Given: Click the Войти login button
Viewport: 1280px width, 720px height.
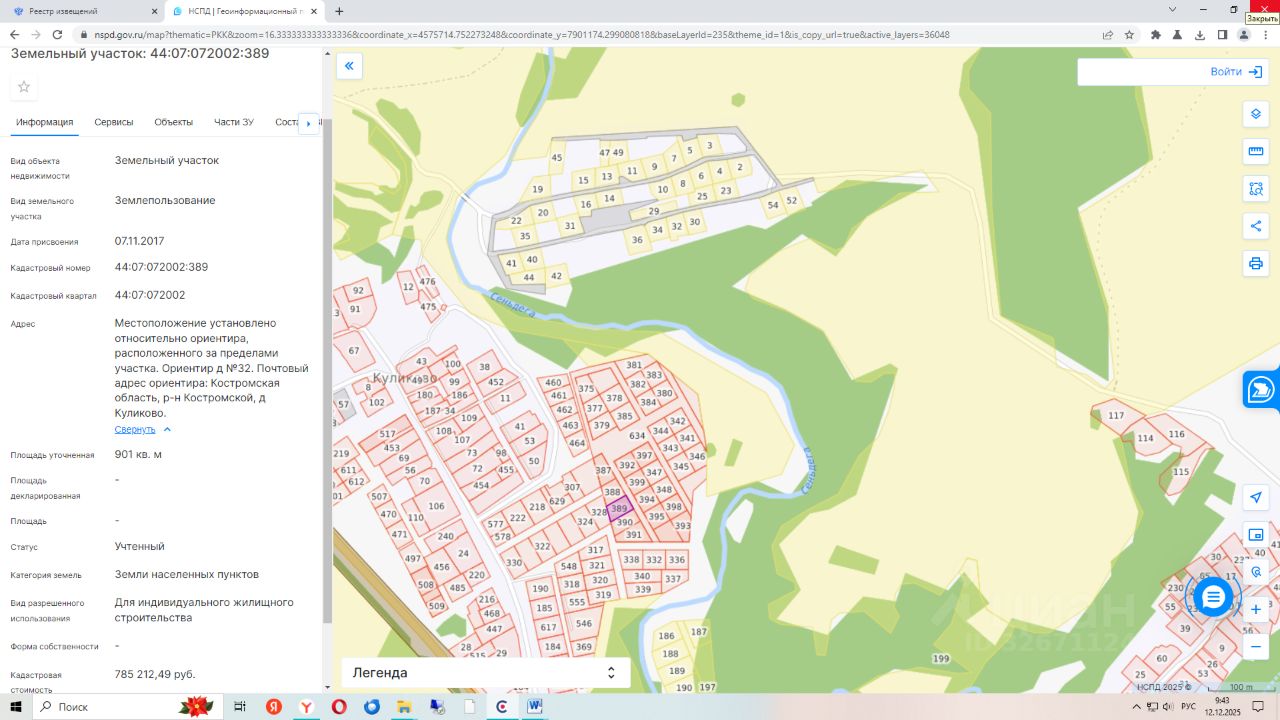Looking at the screenshot, I should coord(1235,72).
